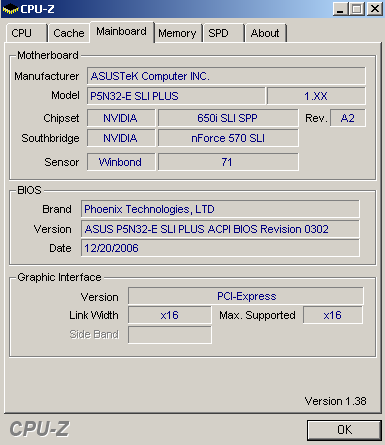Click the disabled maximize button
Viewport: 385px width, 445px height.
pos(357,9)
